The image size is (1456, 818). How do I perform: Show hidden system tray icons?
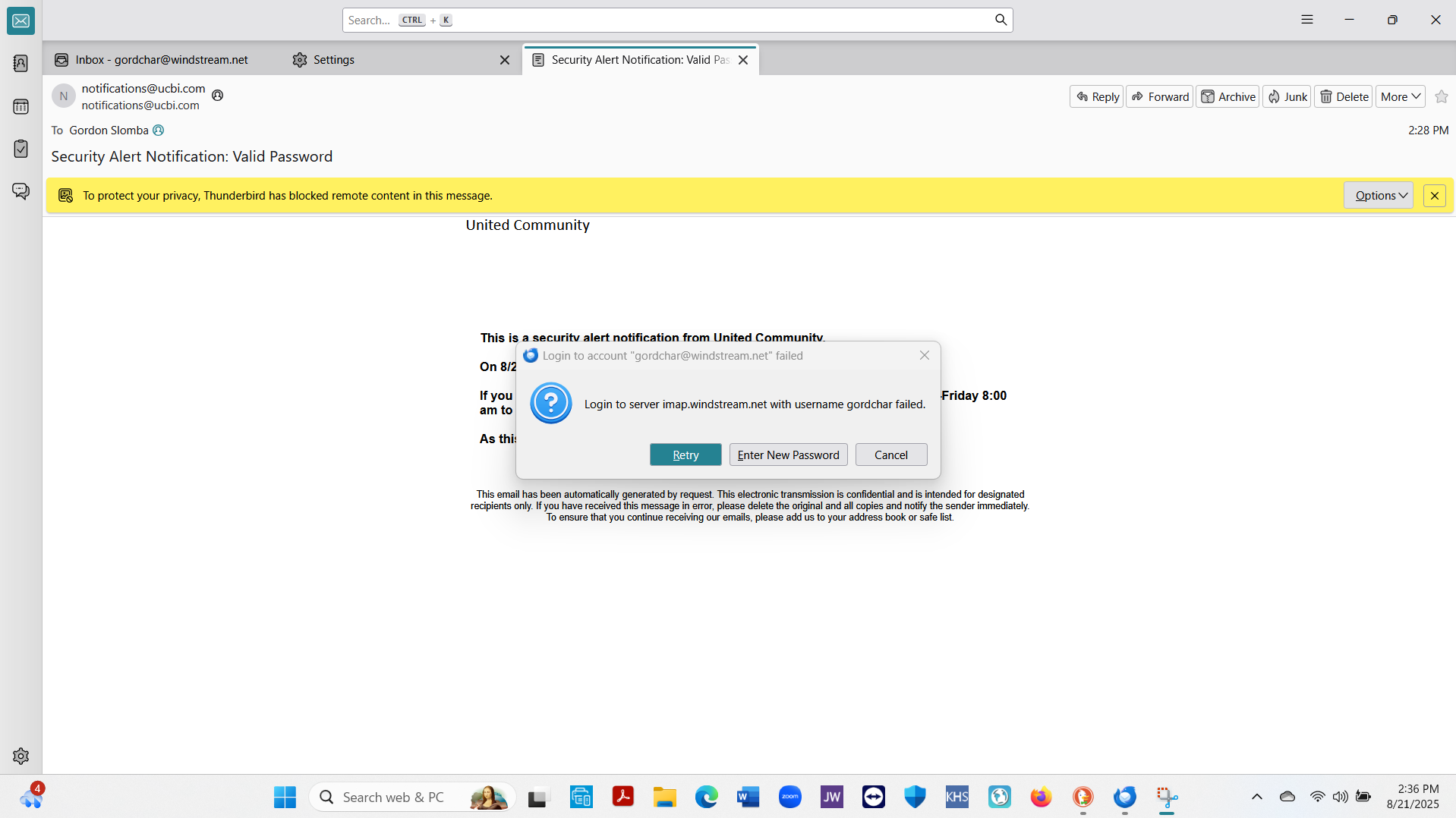(1257, 797)
